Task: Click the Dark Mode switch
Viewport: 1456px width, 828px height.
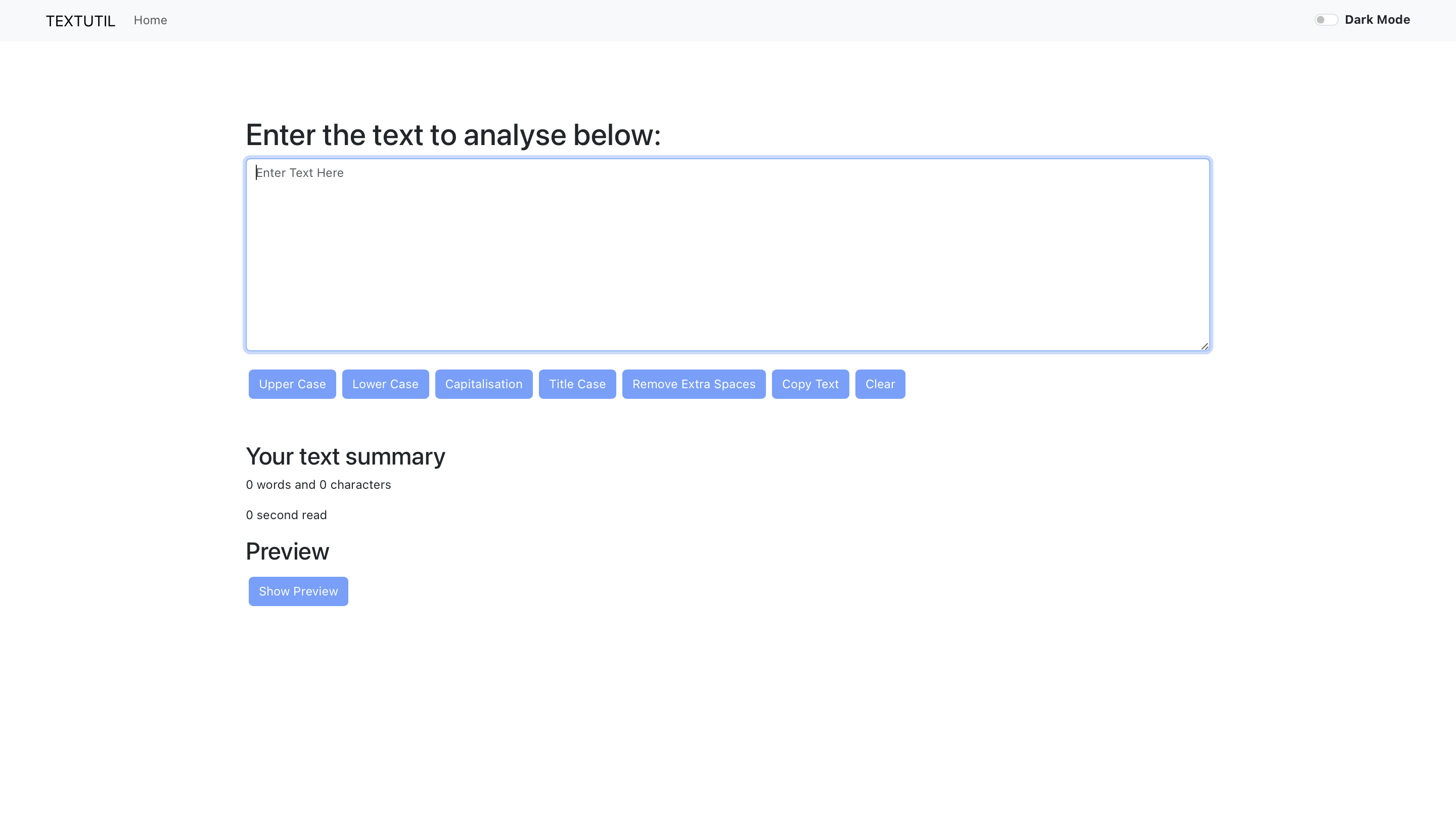Action: click(1327, 19)
